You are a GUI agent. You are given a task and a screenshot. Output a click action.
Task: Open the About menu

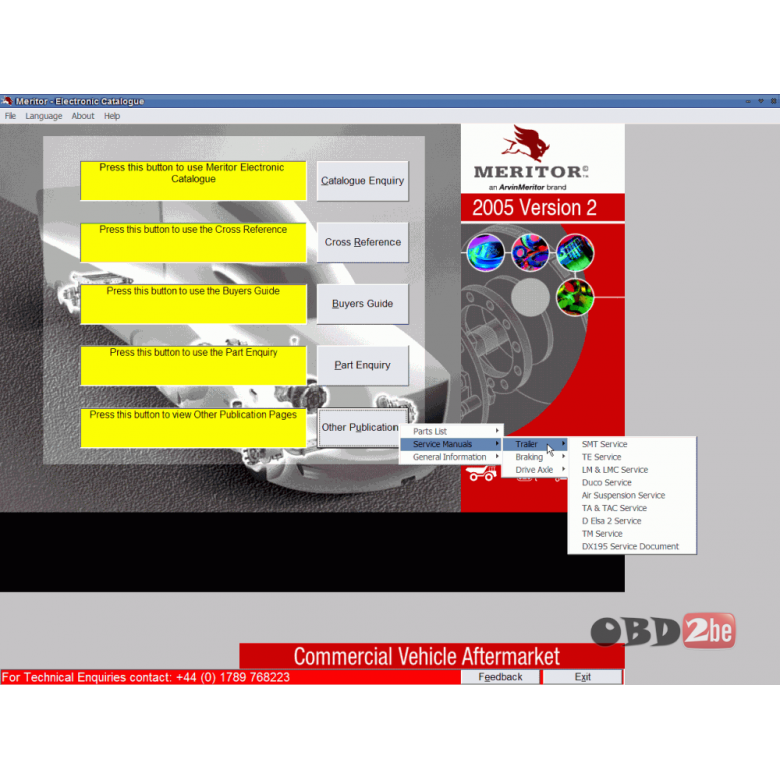coord(83,116)
